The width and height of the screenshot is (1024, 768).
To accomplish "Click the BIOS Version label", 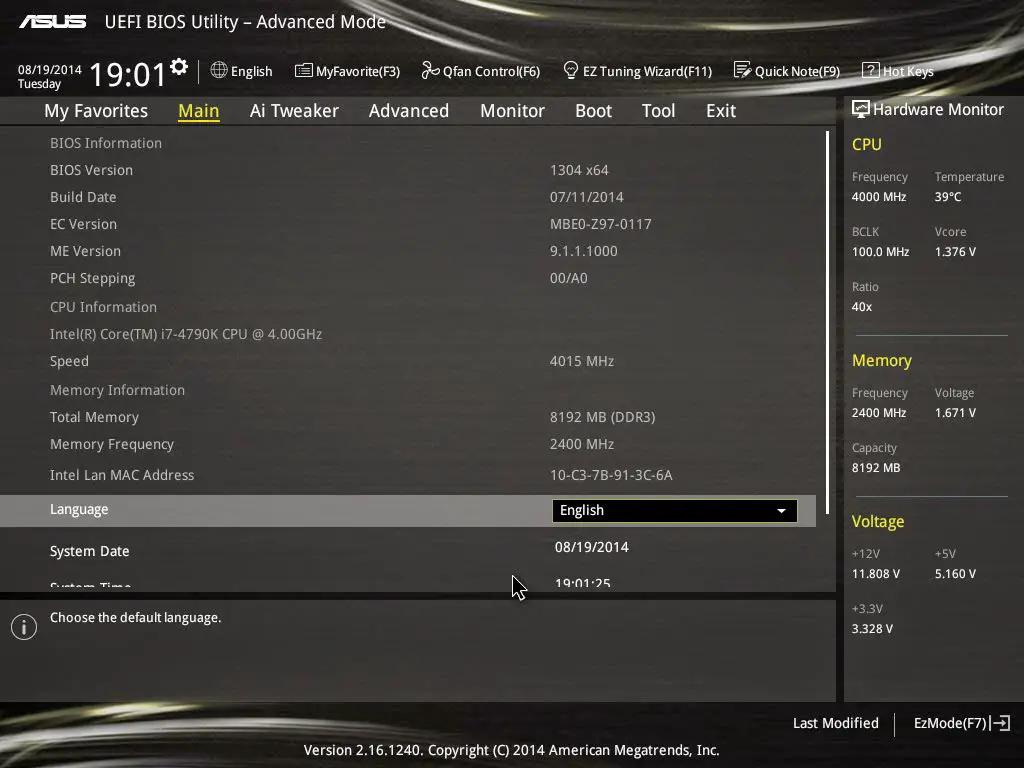I will pos(91,170).
